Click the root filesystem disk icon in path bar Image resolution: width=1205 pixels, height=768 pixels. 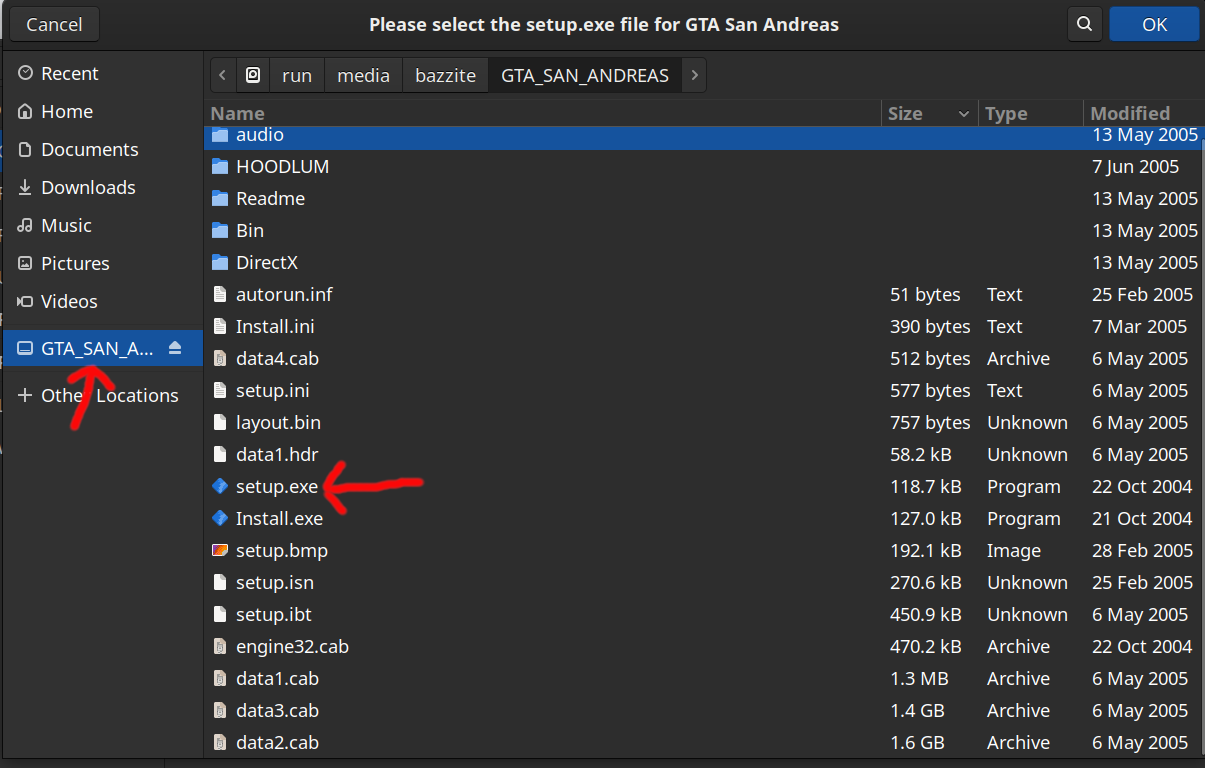coord(254,75)
